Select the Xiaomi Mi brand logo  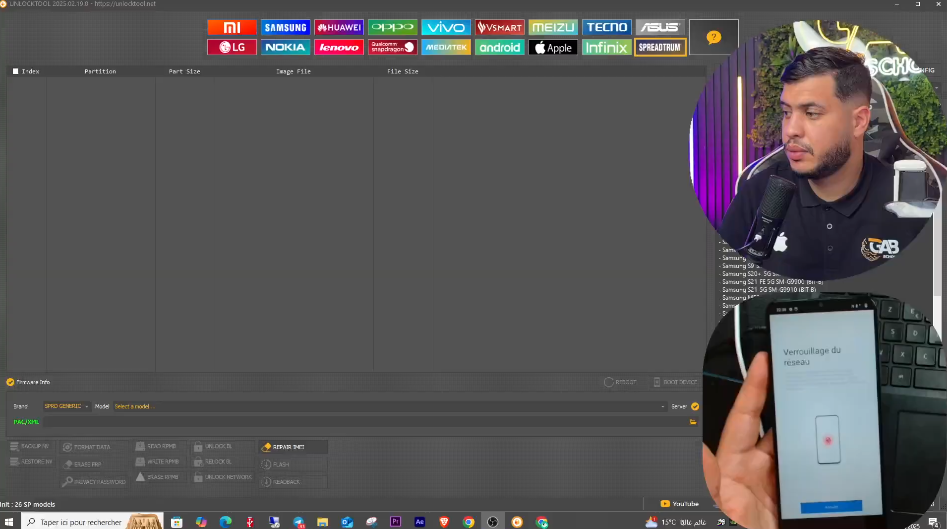pos(232,27)
